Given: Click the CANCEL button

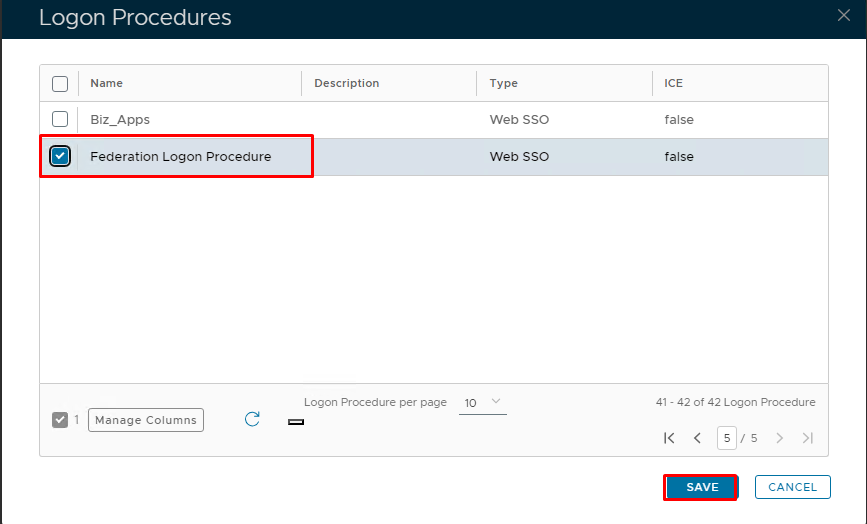Looking at the screenshot, I should pos(792,487).
